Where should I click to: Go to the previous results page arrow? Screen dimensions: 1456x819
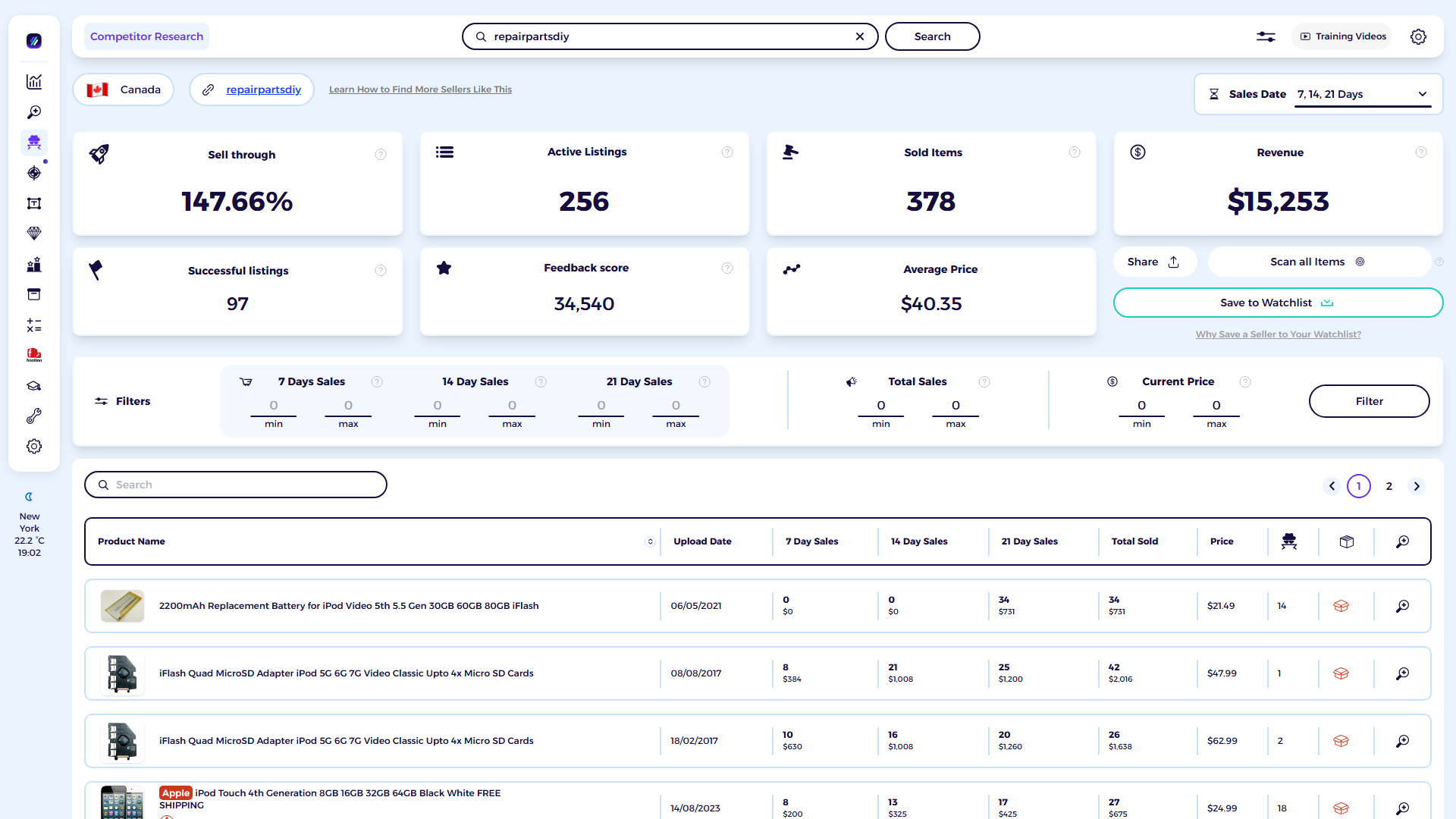tap(1332, 486)
